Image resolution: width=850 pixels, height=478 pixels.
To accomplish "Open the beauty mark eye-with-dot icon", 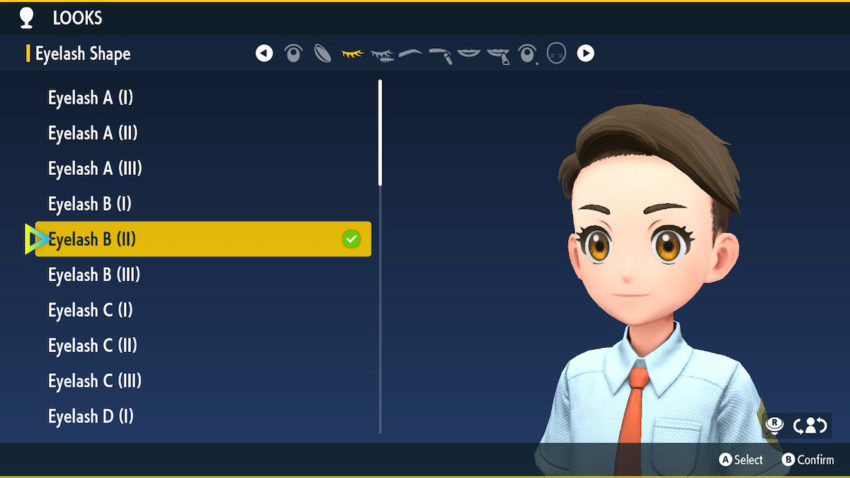I will (527, 54).
